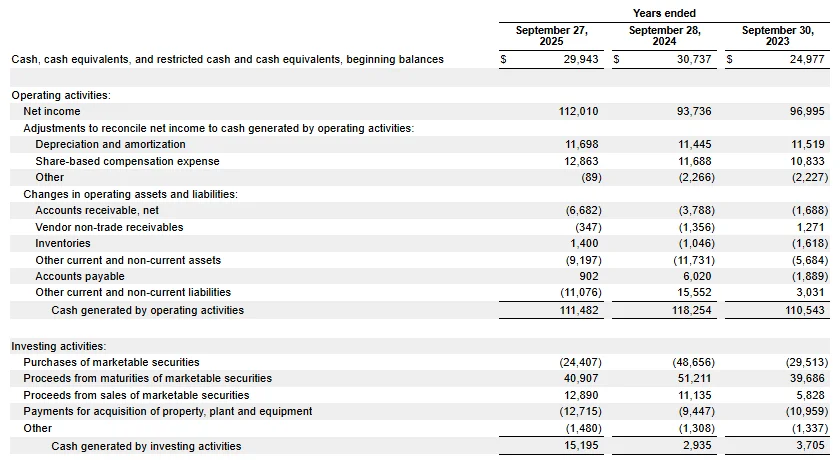Viewport: 840px width, 460px height.
Task: Click the "Accounts payable" row label
Action: tap(80, 276)
